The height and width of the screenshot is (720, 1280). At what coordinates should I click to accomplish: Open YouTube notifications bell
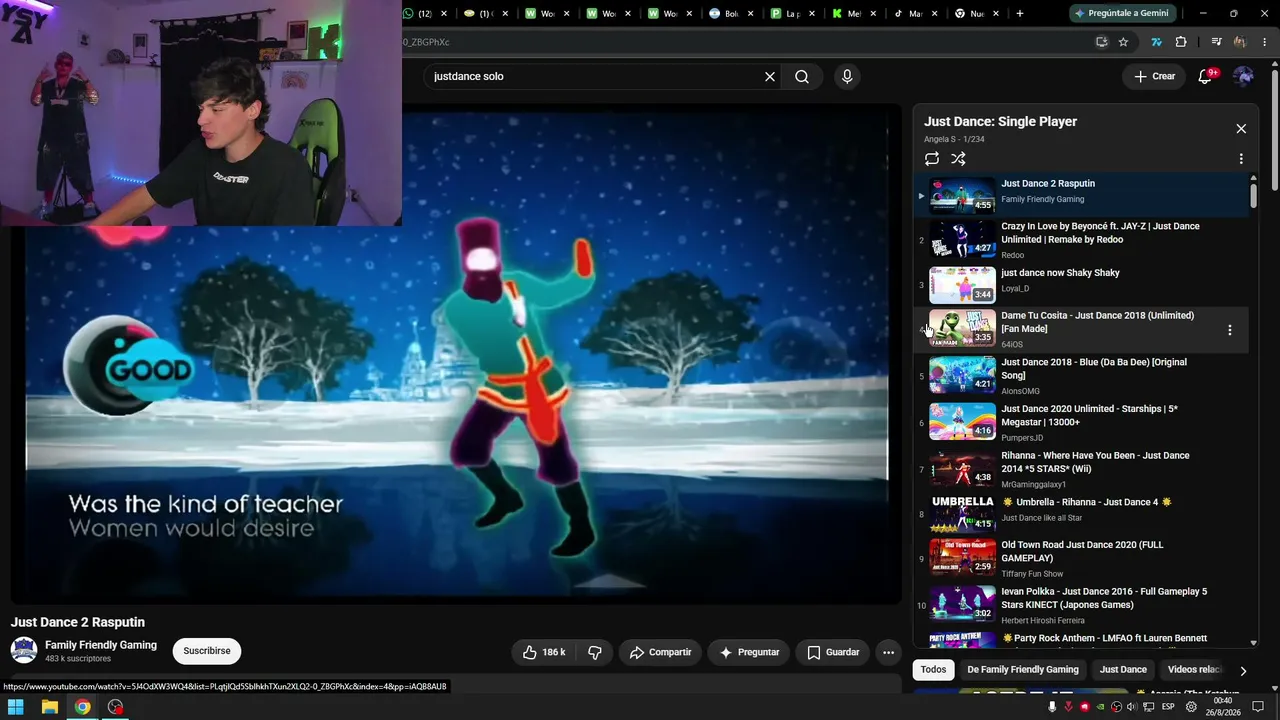[x=1206, y=77]
